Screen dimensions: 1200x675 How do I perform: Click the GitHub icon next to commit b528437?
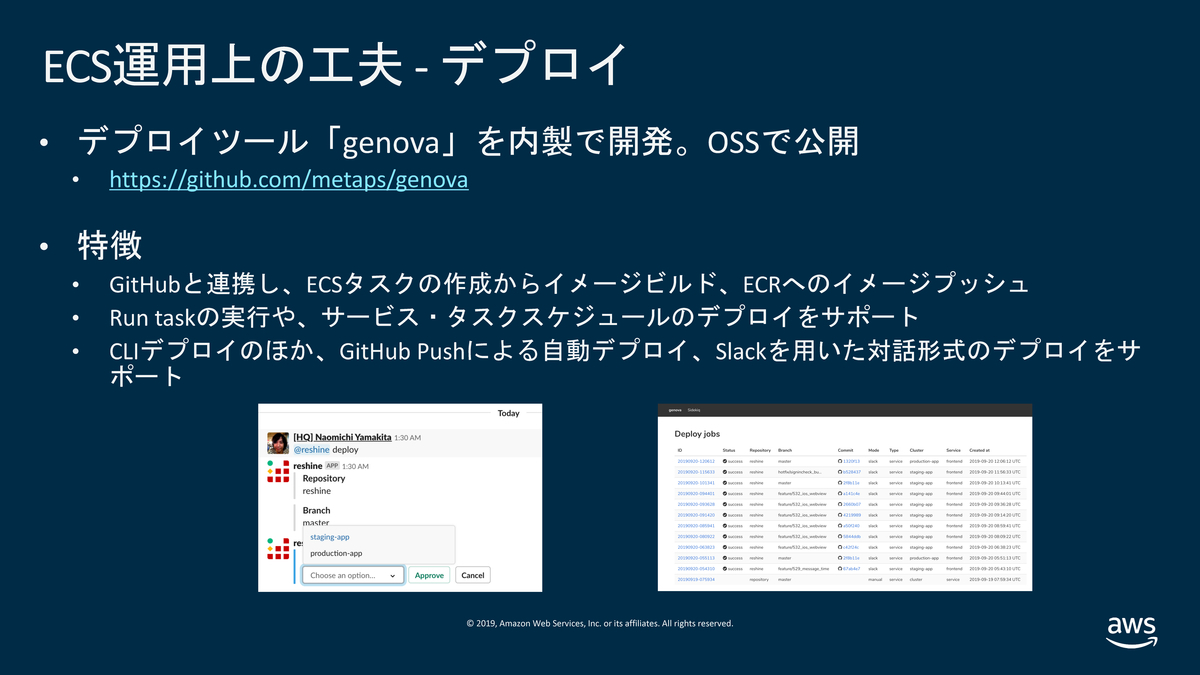point(840,472)
